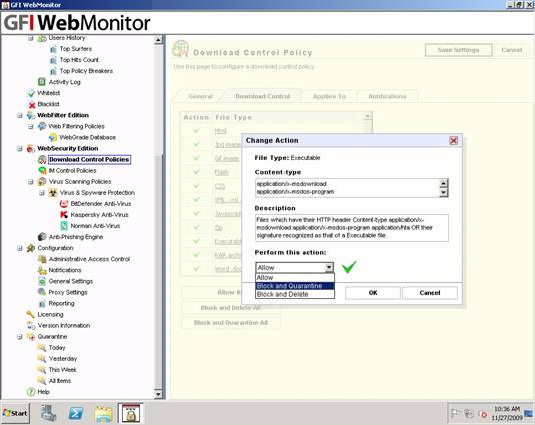This screenshot has width=535, height=425.
Task: Collapse the Quarantine tree node
Action: 19,337
